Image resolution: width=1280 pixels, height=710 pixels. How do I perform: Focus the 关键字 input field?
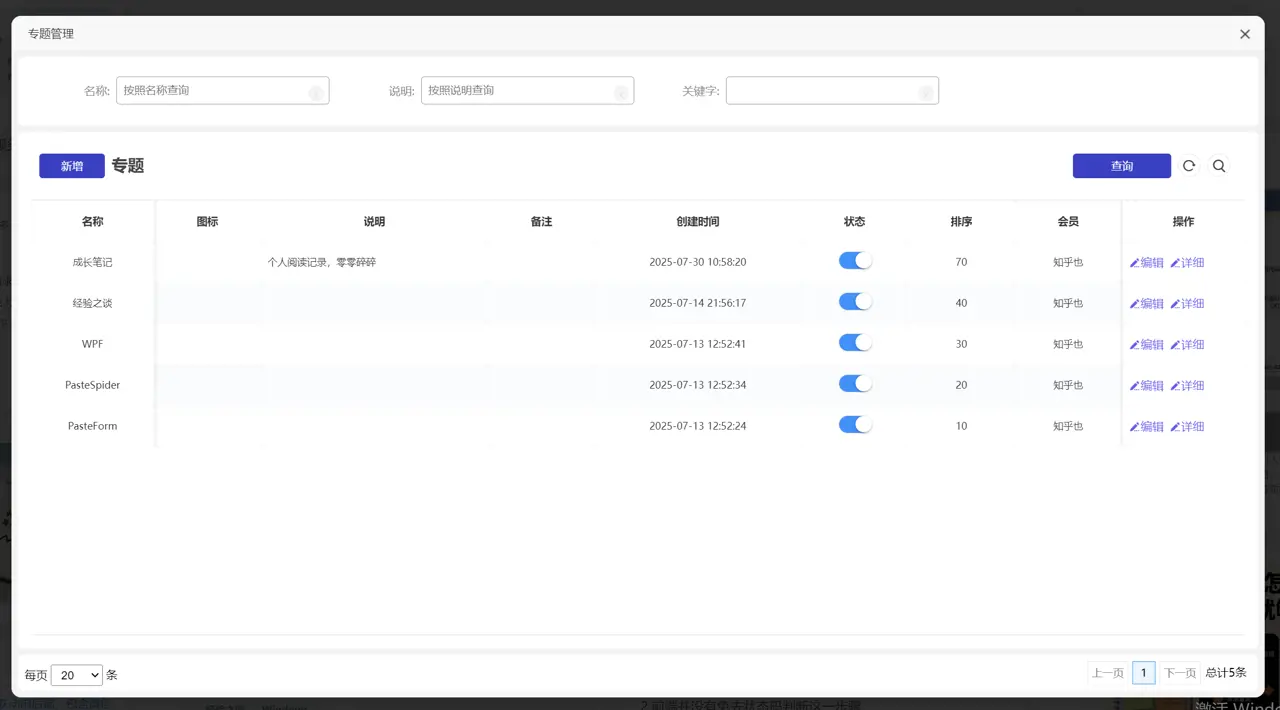click(x=832, y=90)
